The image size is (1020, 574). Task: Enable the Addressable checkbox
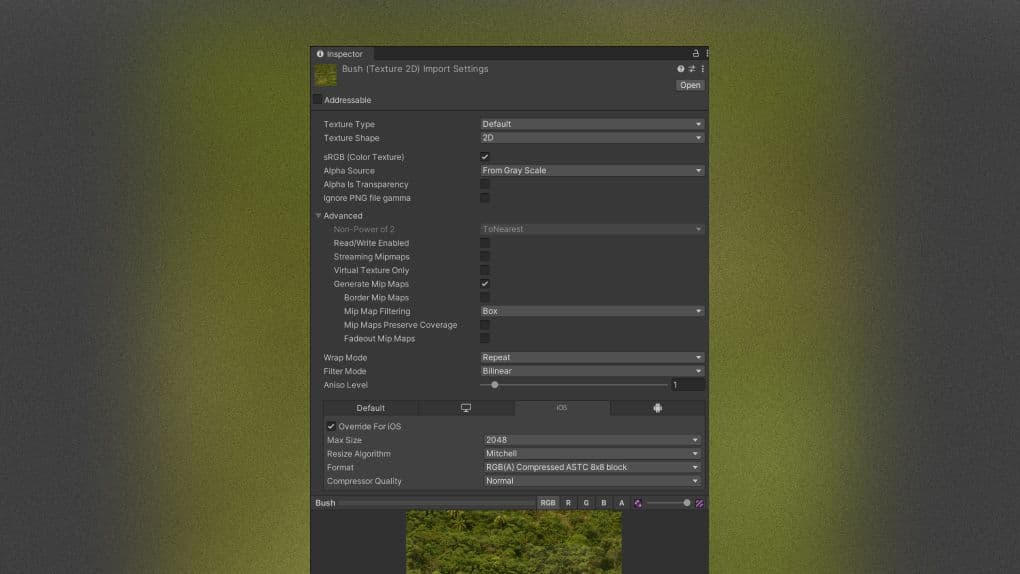tap(317, 100)
